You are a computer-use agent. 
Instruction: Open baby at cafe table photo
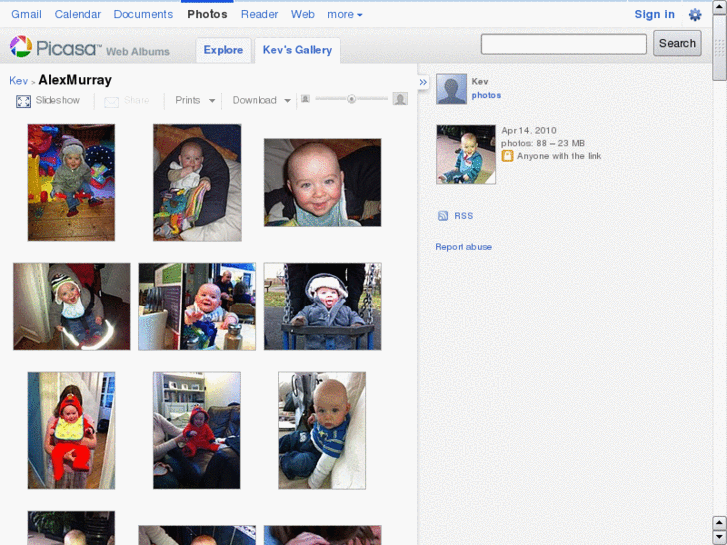point(197,306)
